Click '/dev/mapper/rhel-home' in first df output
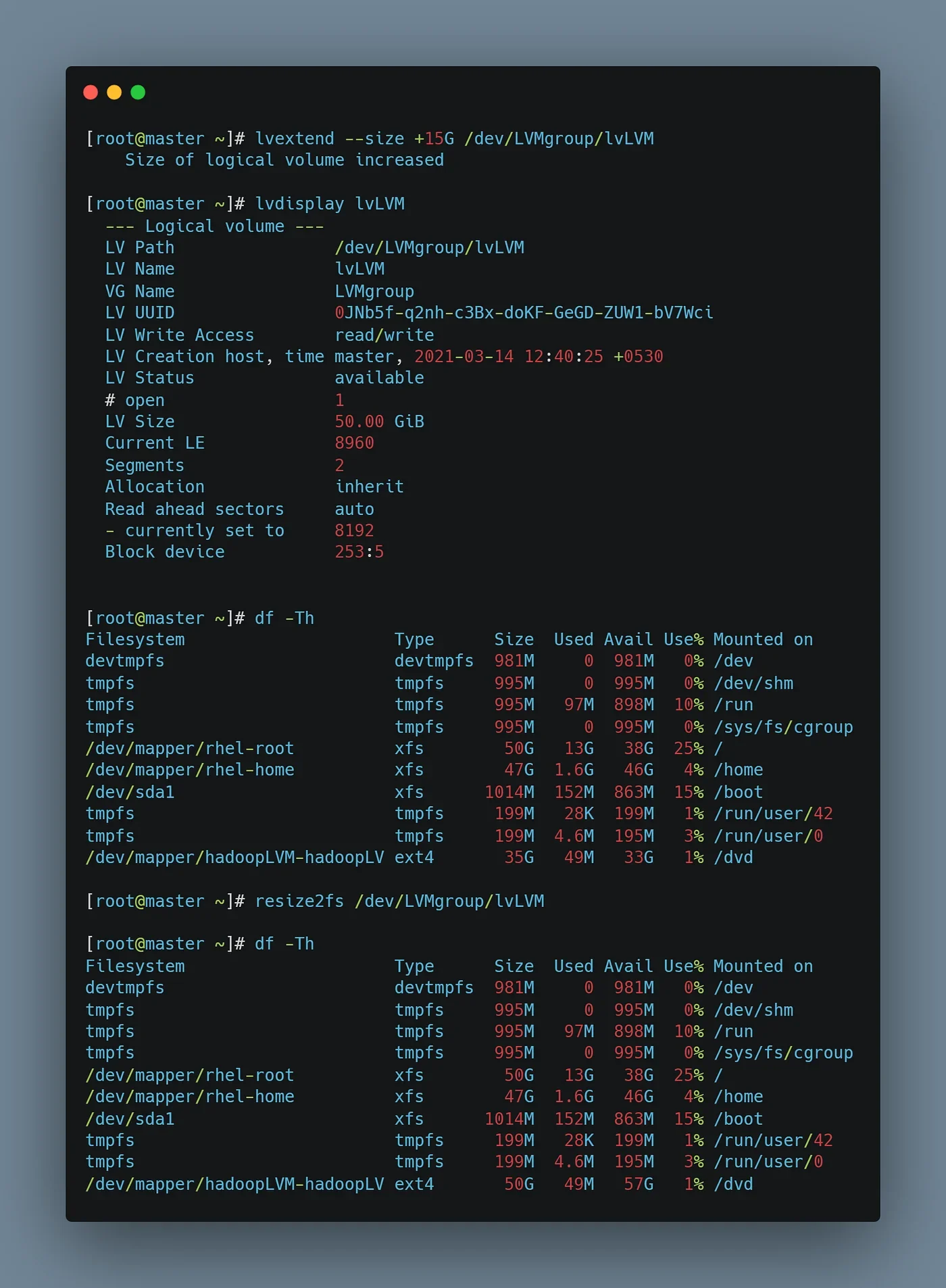 click(x=190, y=770)
